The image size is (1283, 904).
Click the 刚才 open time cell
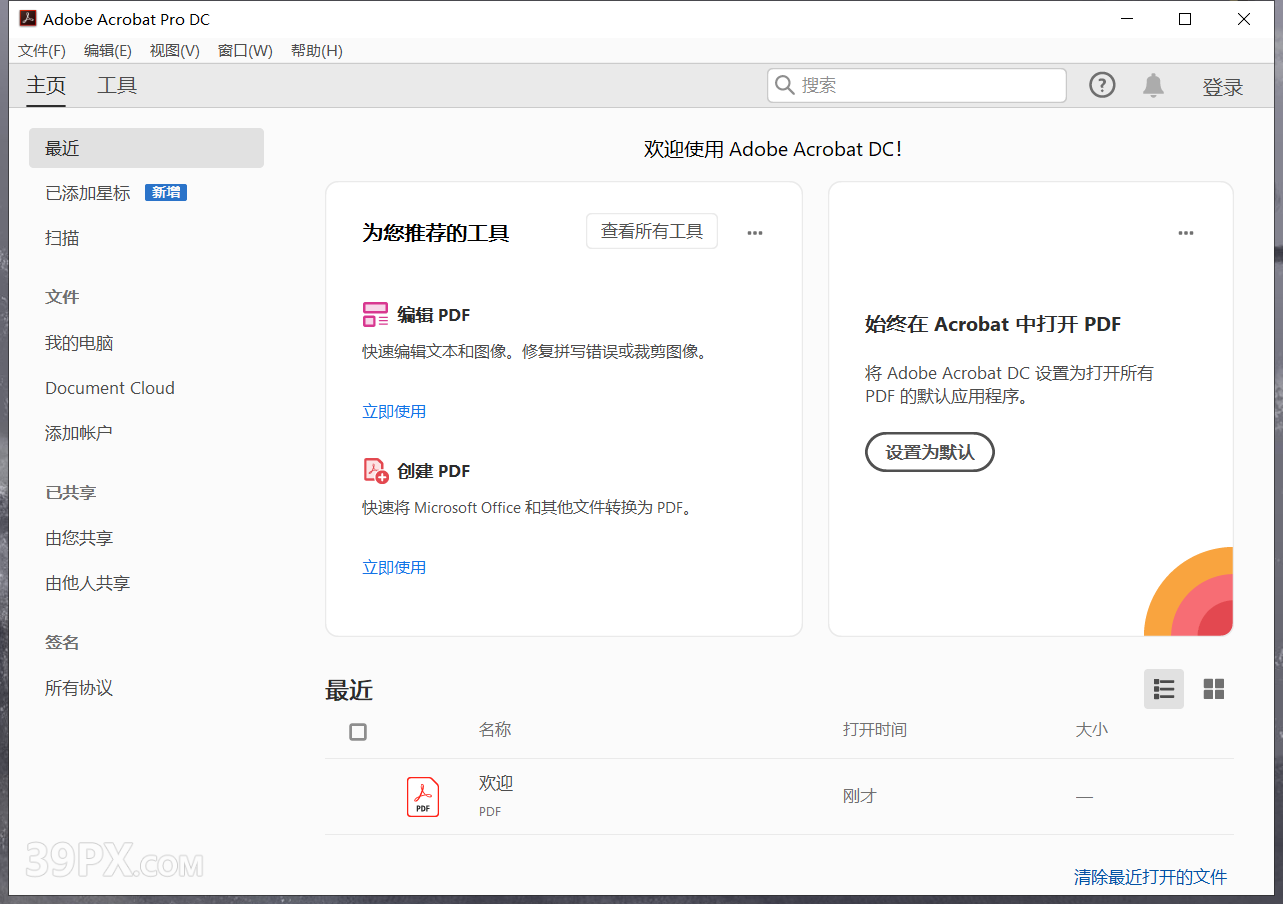(860, 797)
